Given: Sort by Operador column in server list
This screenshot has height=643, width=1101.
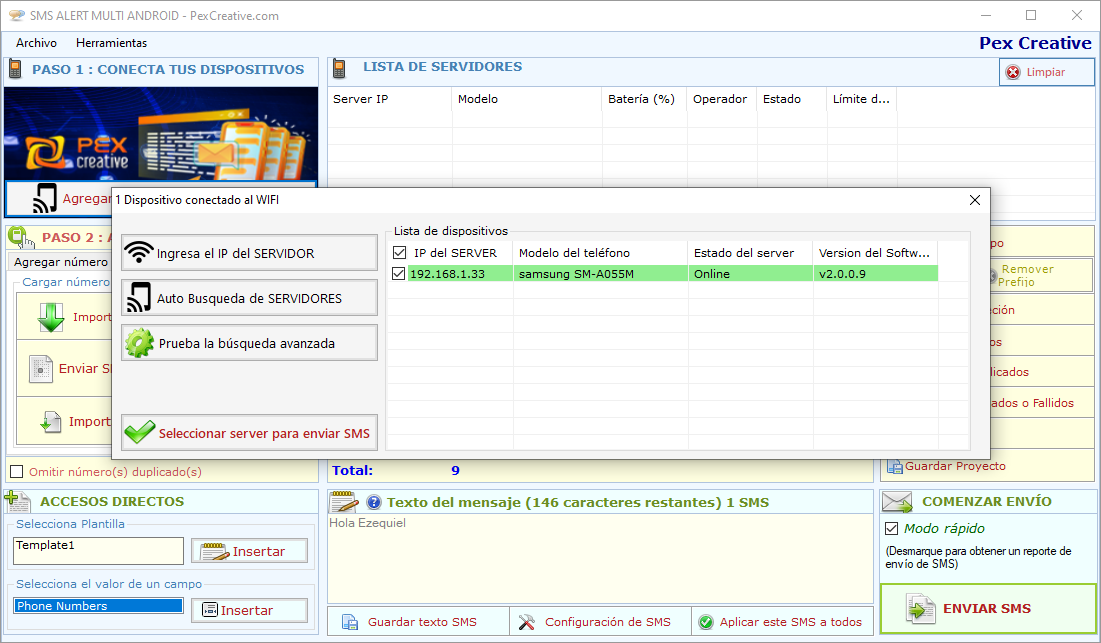Looking at the screenshot, I should [722, 99].
